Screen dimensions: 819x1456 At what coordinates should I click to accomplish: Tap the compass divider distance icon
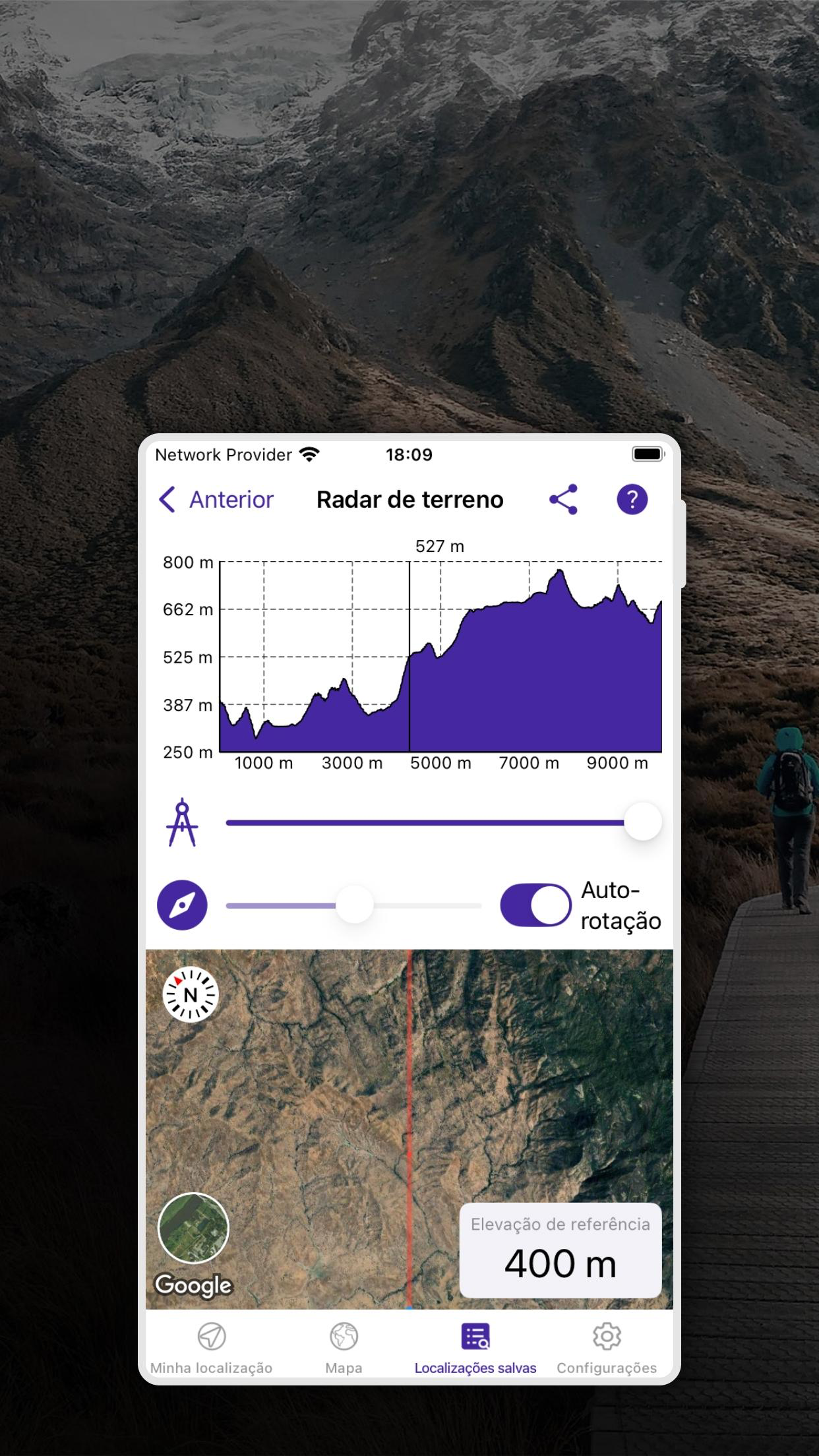point(182,822)
